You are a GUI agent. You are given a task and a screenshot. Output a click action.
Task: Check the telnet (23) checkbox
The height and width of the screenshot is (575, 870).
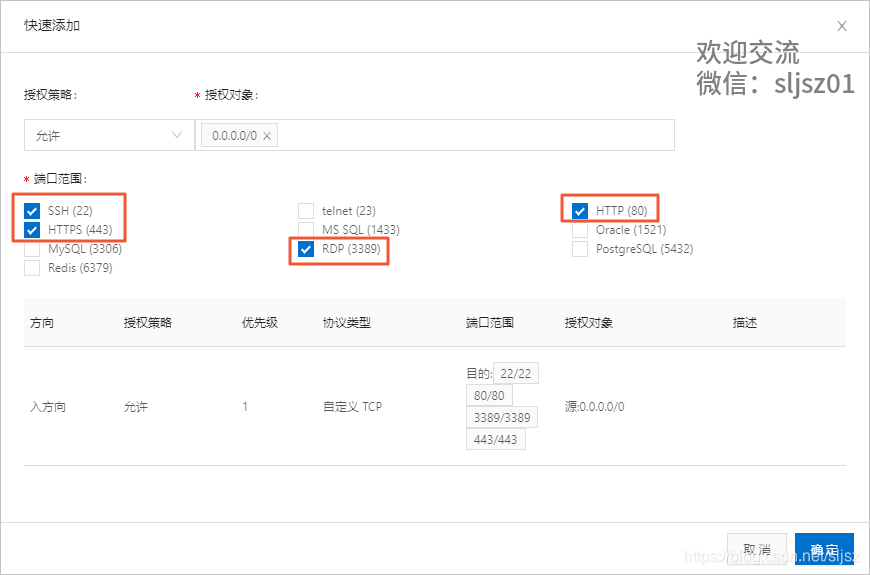(x=306, y=211)
